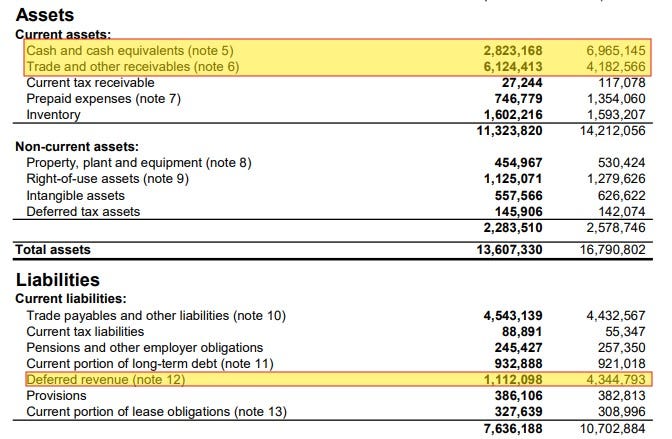
Task: Click deferred revenue prior value 4,344,793
Action: (616, 380)
